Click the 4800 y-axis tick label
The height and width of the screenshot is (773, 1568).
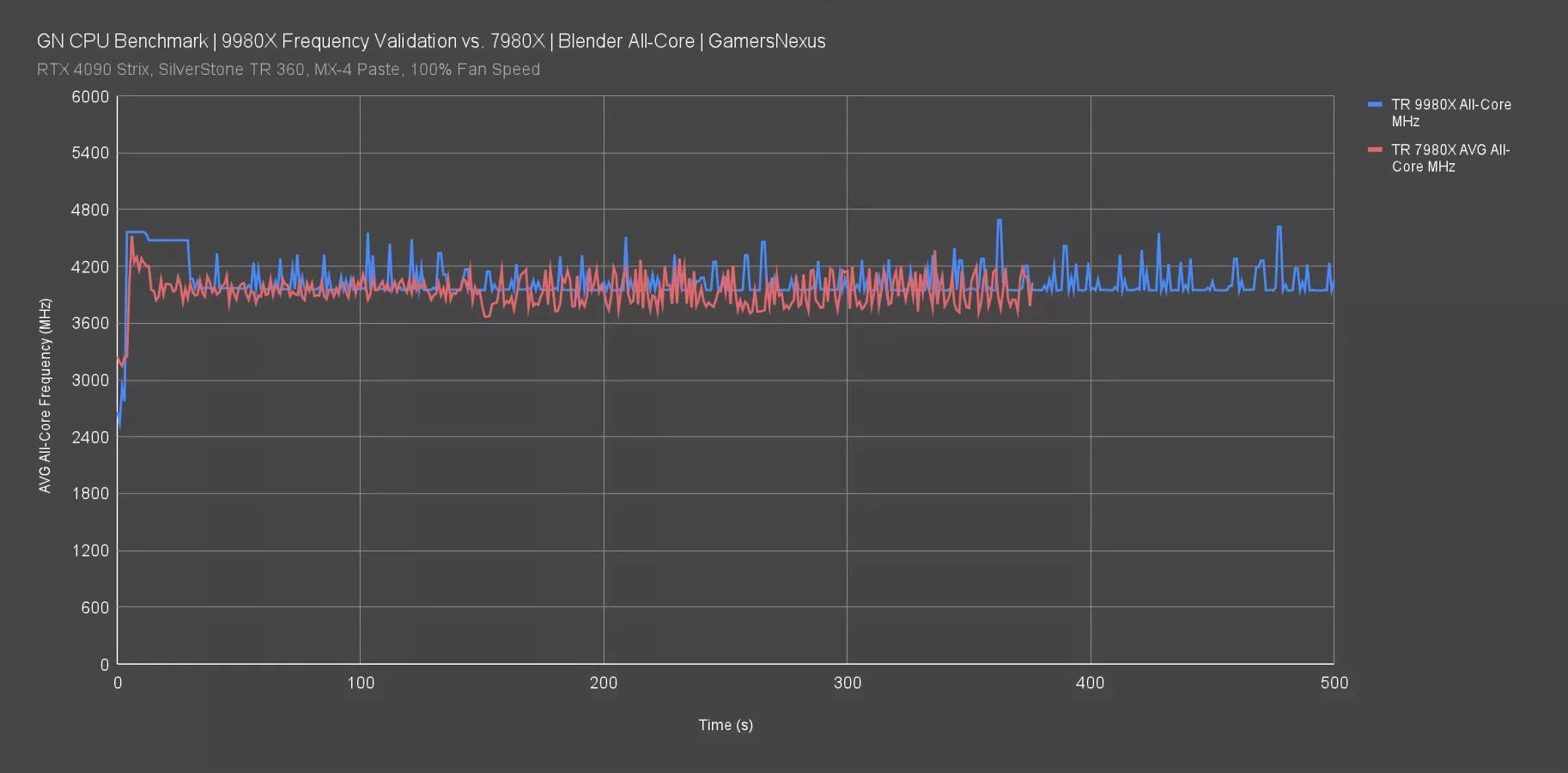point(90,210)
